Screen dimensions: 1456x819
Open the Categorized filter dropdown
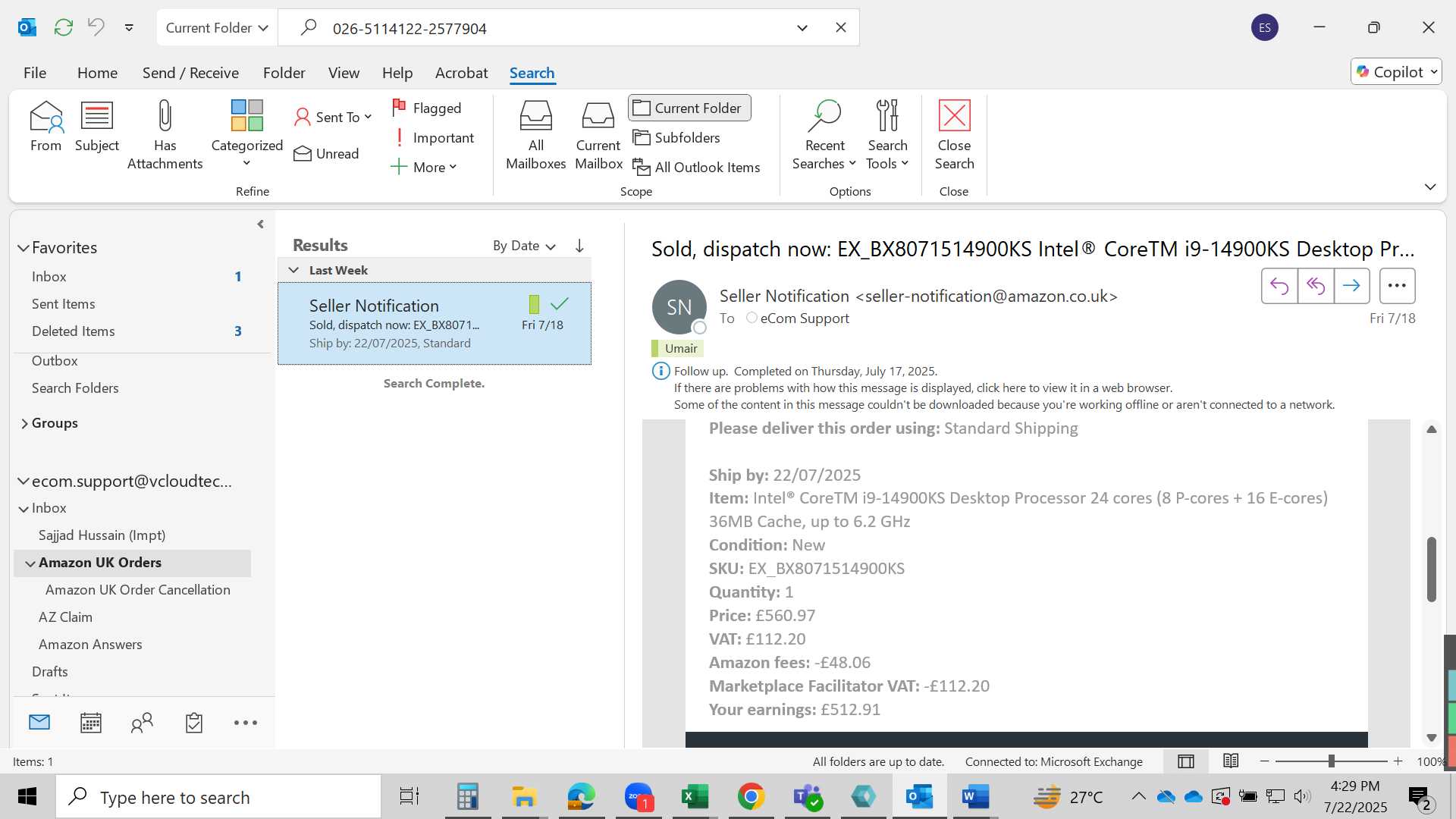246,136
